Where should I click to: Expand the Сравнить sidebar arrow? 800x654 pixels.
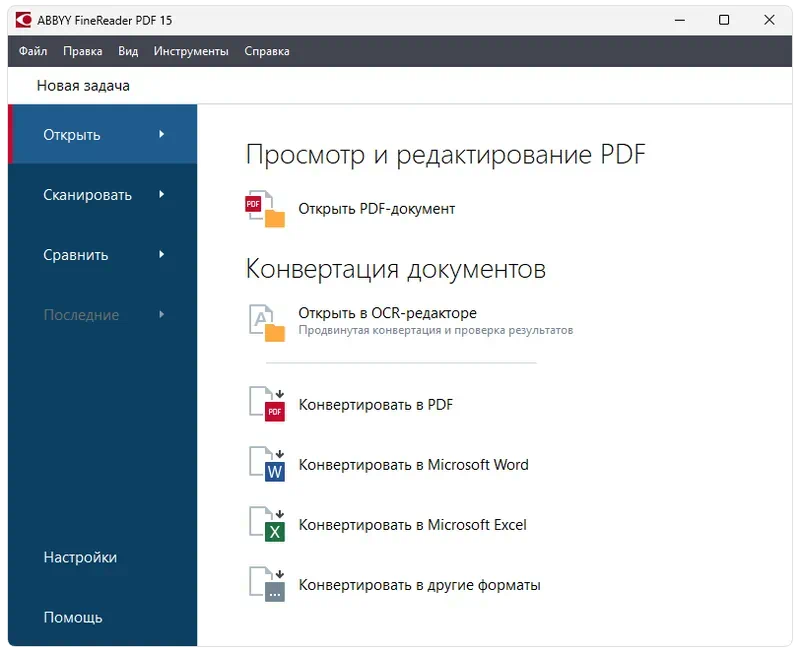pos(162,254)
